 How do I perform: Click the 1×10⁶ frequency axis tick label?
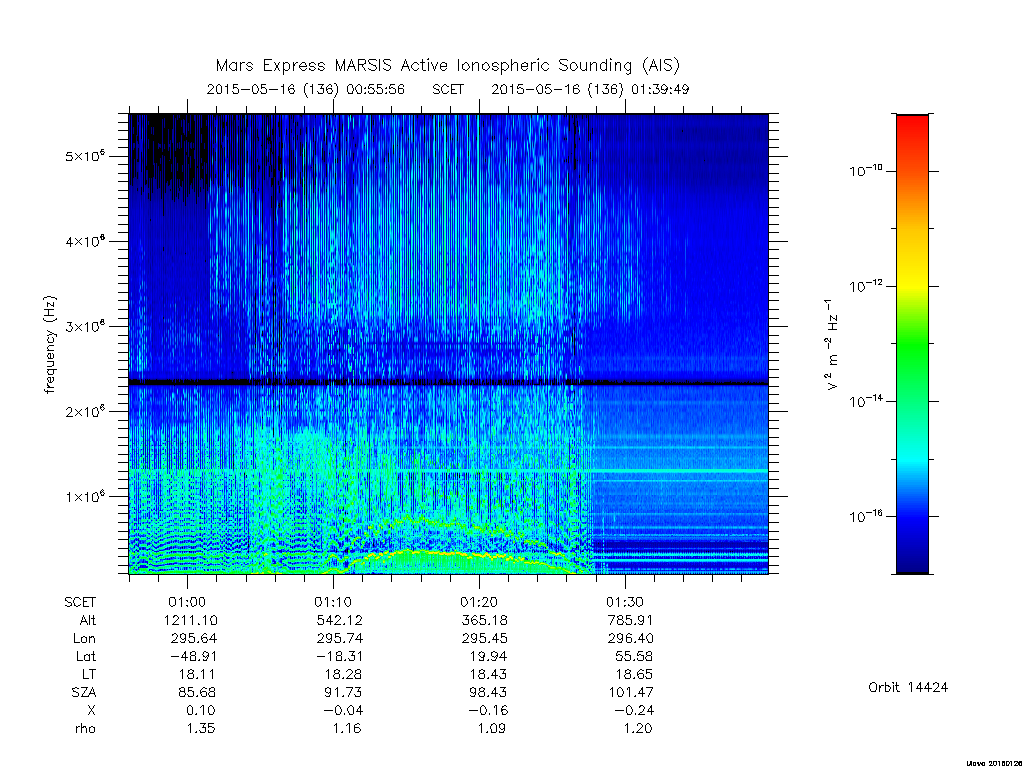pyautogui.click(x=85, y=496)
